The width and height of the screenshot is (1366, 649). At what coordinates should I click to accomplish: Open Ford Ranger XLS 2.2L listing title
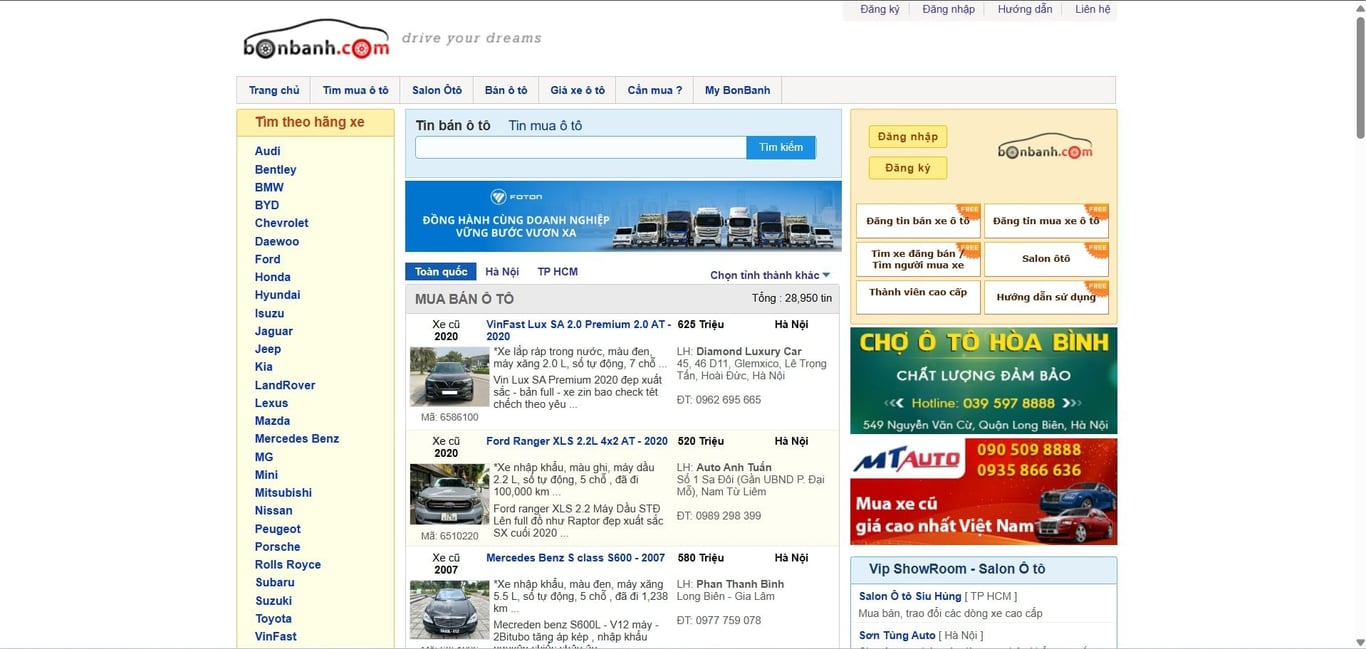[577, 441]
